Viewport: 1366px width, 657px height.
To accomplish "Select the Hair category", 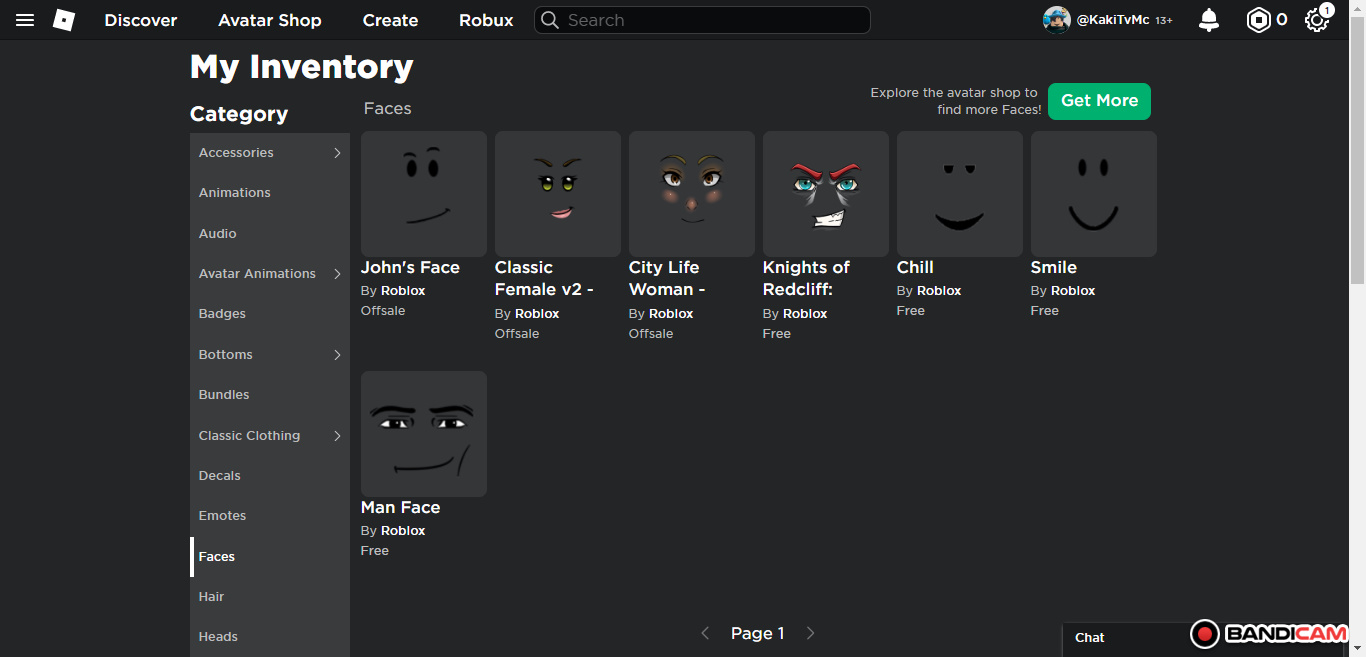I will tap(212, 597).
